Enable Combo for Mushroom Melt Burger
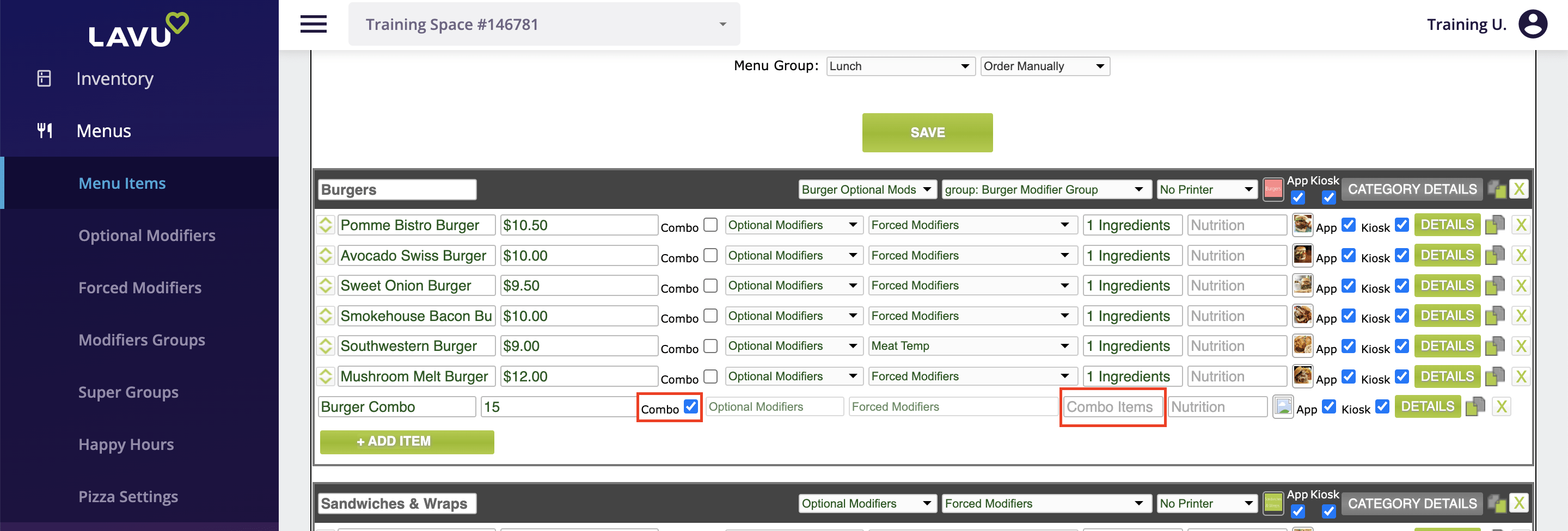Viewport: 1568px width, 531px height. 710,376
